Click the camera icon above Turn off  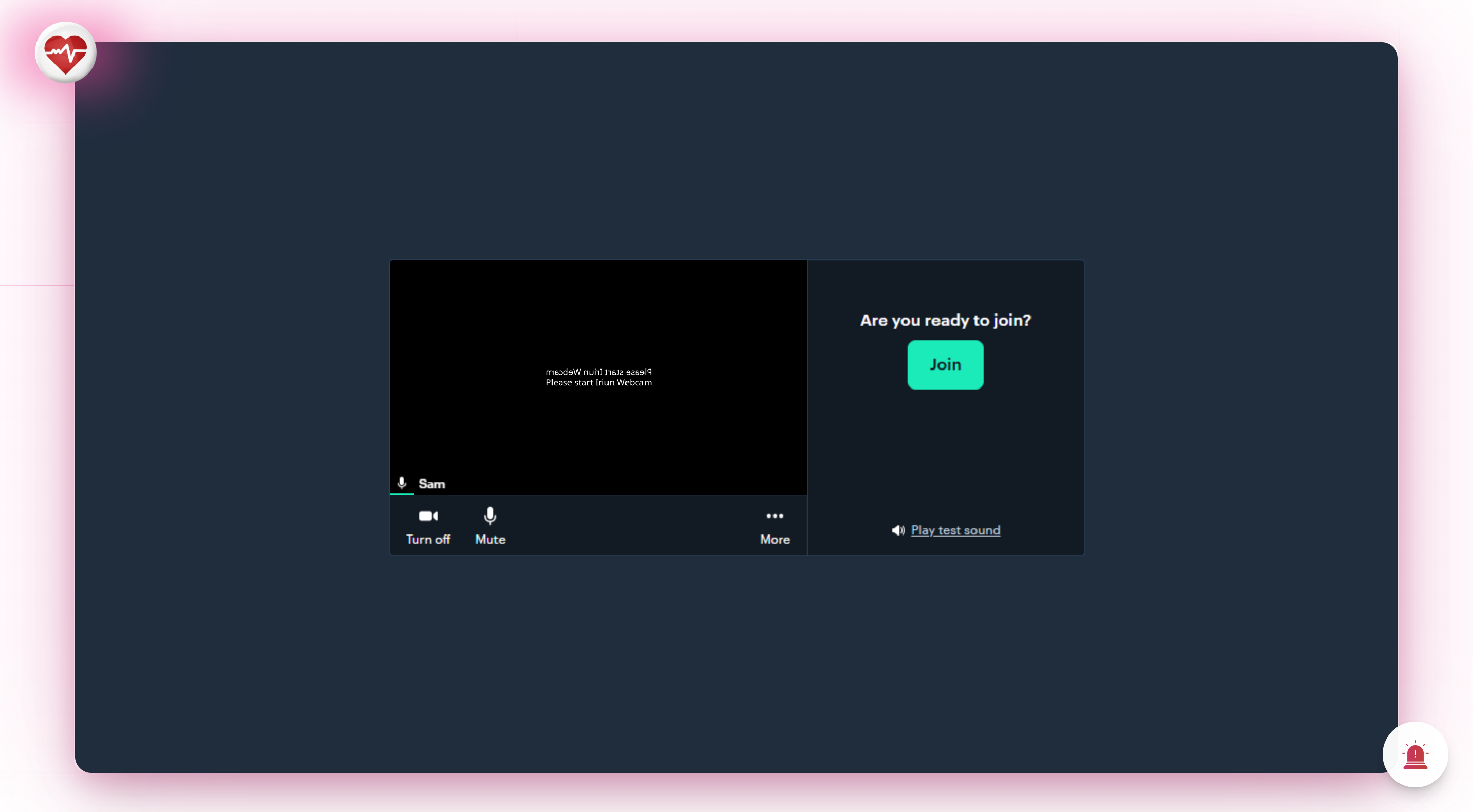(x=428, y=516)
